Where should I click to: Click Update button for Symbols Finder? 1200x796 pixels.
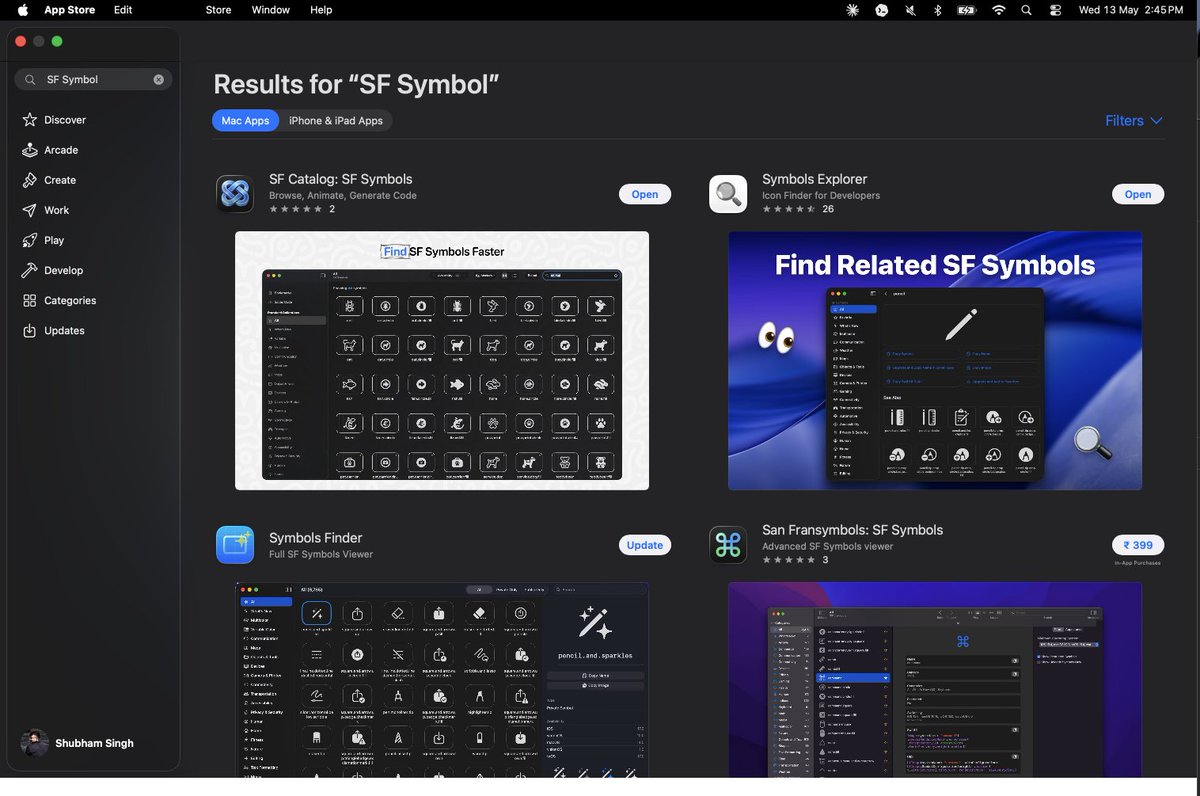click(645, 545)
